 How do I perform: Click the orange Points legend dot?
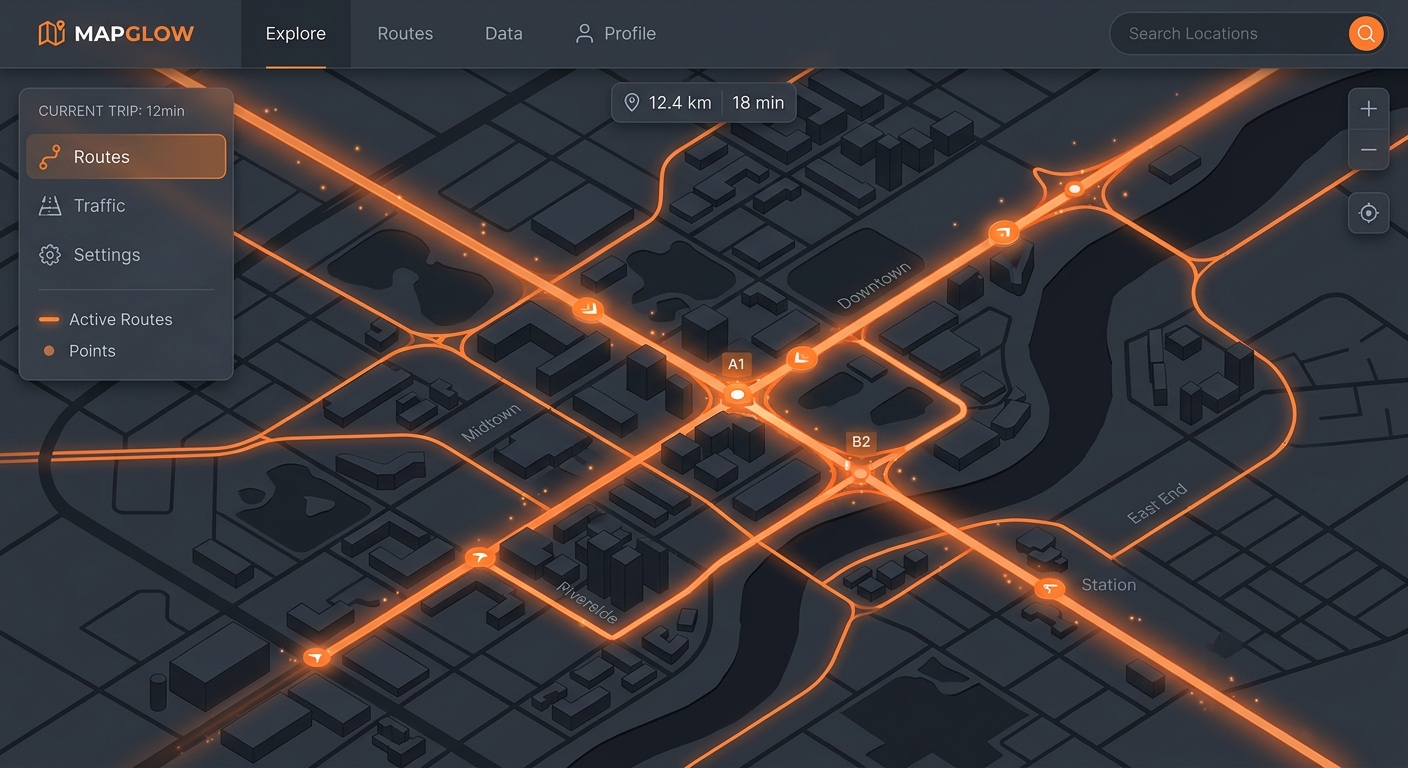[x=49, y=351]
